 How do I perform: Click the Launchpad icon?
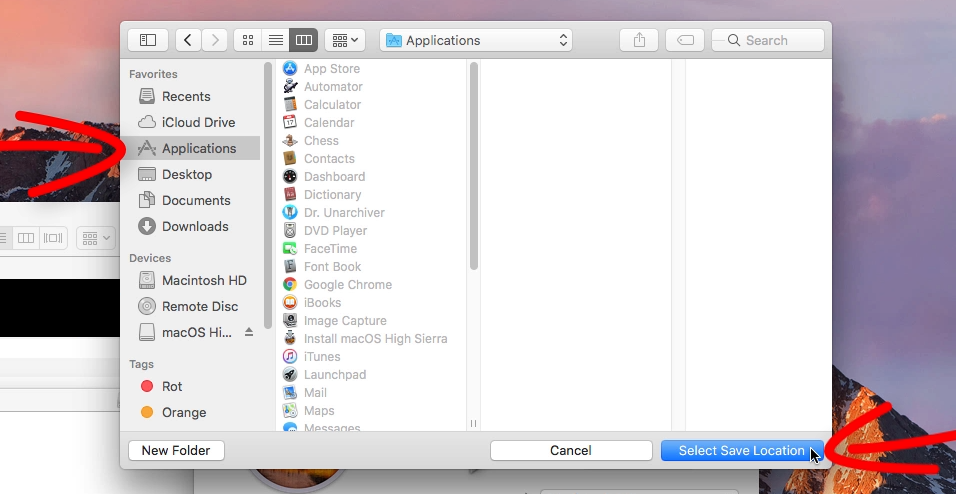point(290,374)
